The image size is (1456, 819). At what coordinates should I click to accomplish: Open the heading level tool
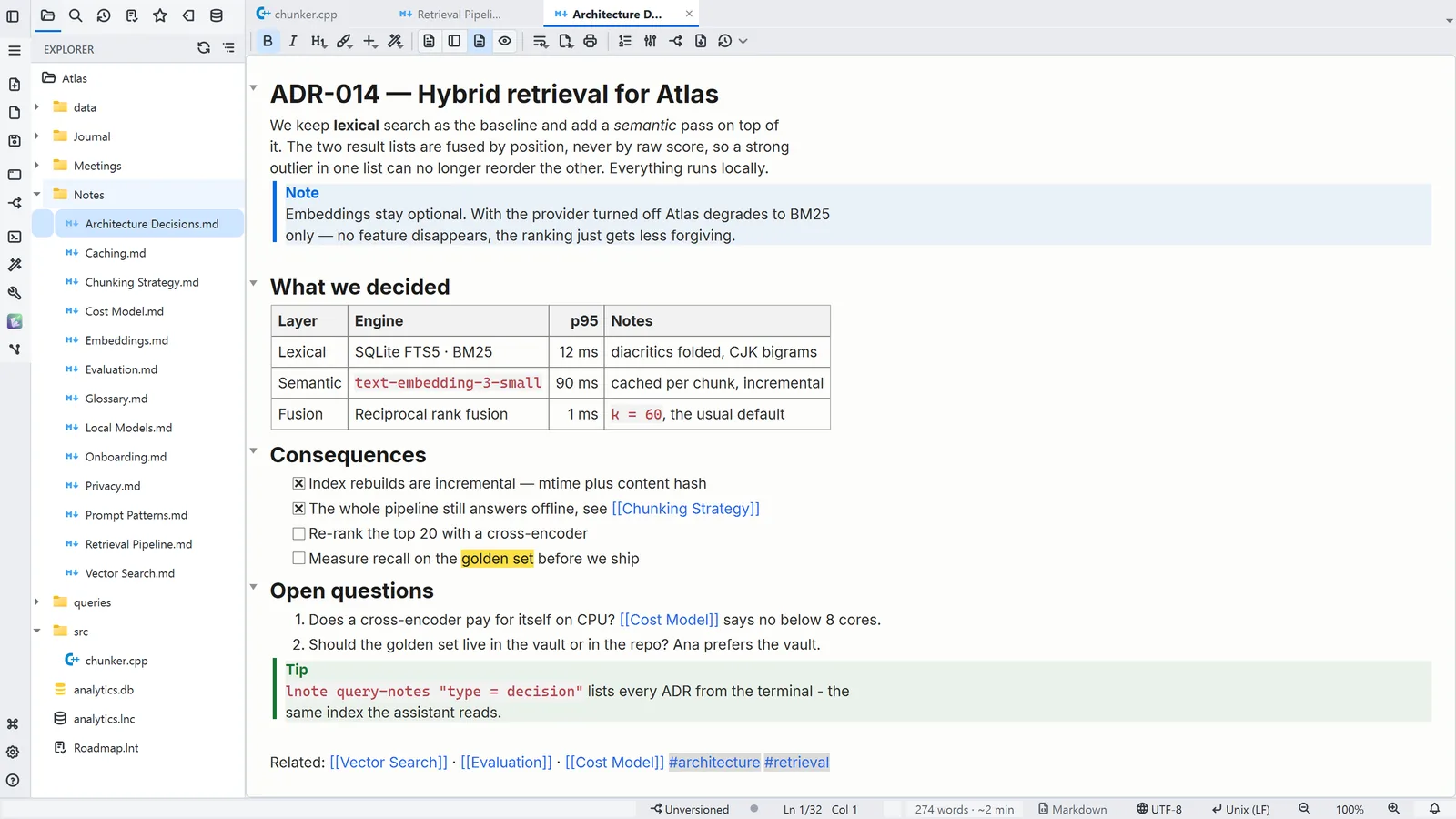click(318, 41)
